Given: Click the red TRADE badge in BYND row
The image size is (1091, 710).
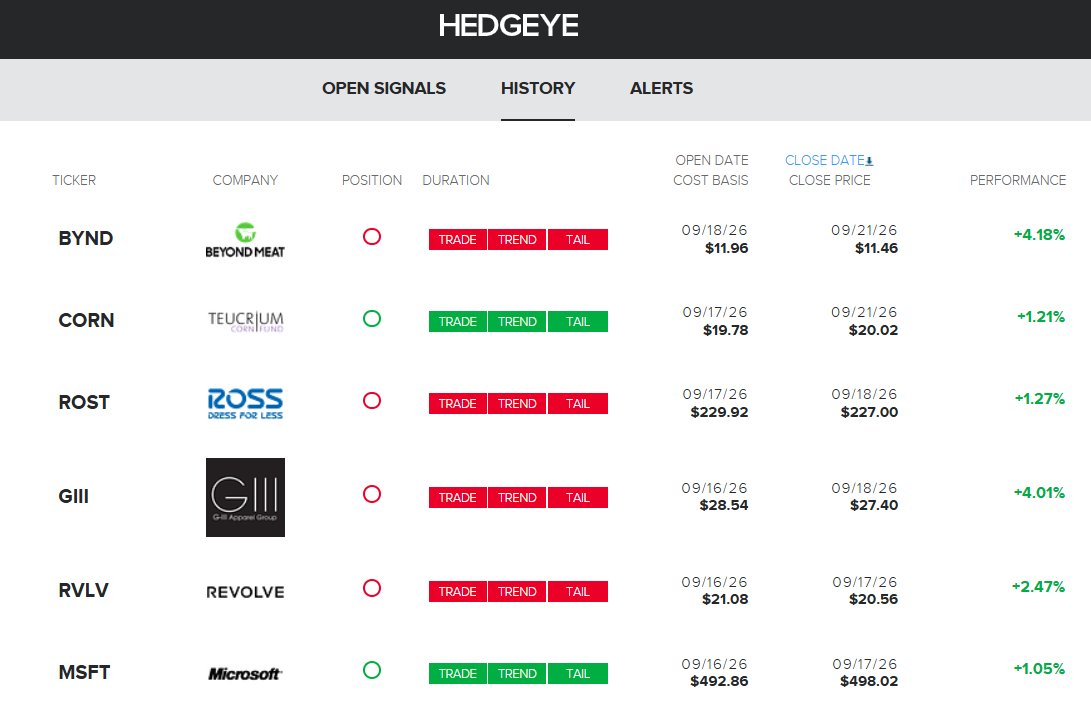Looking at the screenshot, I should pyautogui.click(x=457, y=239).
